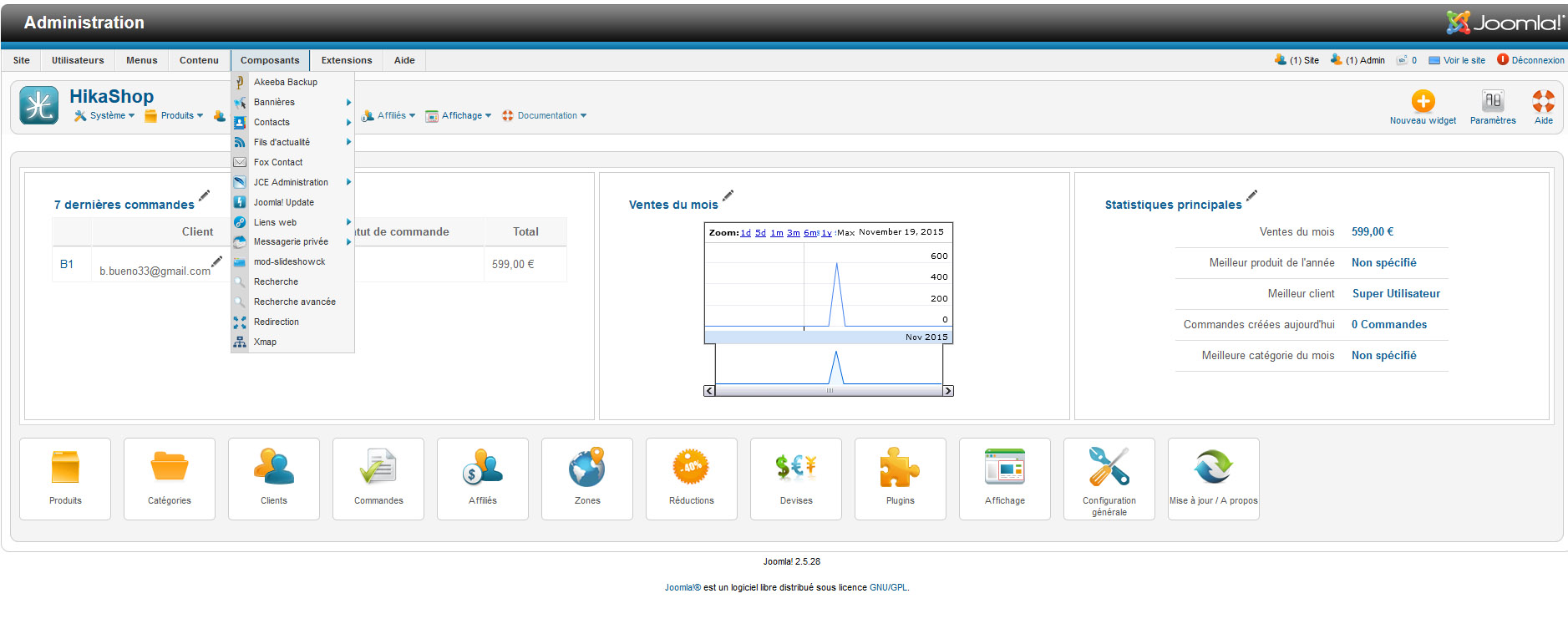Image resolution: width=1568 pixels, height=644 pixels.
Task: Click the Aide lifebuoy icon
Action: [x=1543, y=101]
